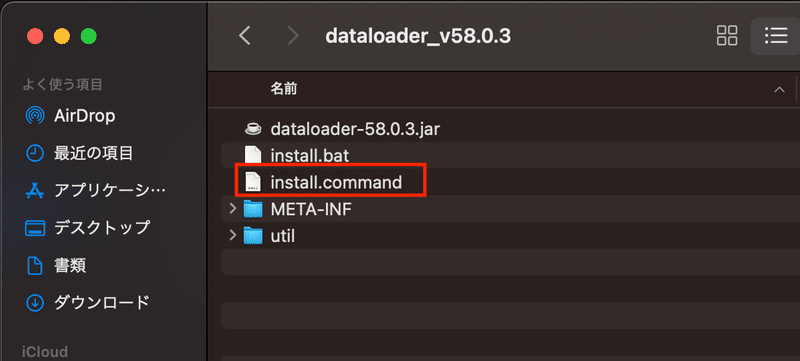Select the META-INF folder row
Image resolution: width=800 pixels, height=361 pixels.
[510, 209]
